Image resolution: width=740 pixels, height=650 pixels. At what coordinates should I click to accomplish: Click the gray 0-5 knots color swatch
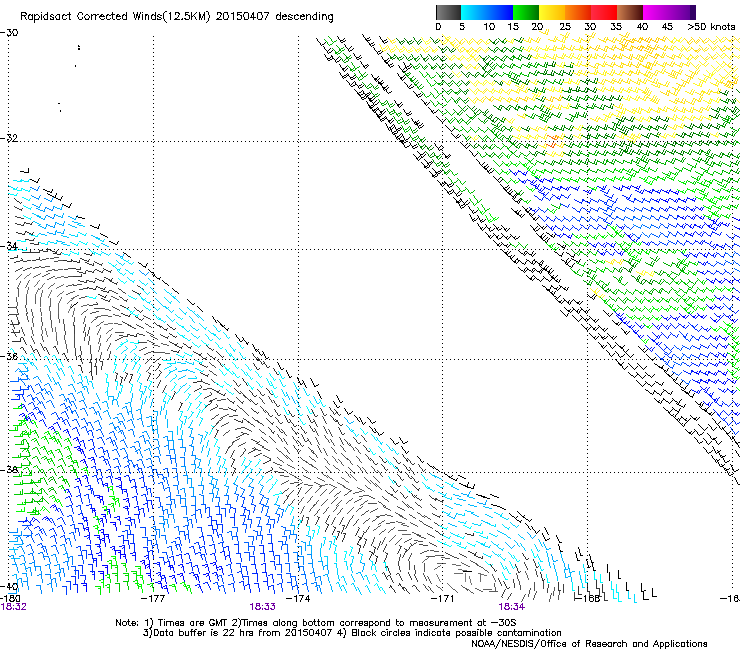448,12
